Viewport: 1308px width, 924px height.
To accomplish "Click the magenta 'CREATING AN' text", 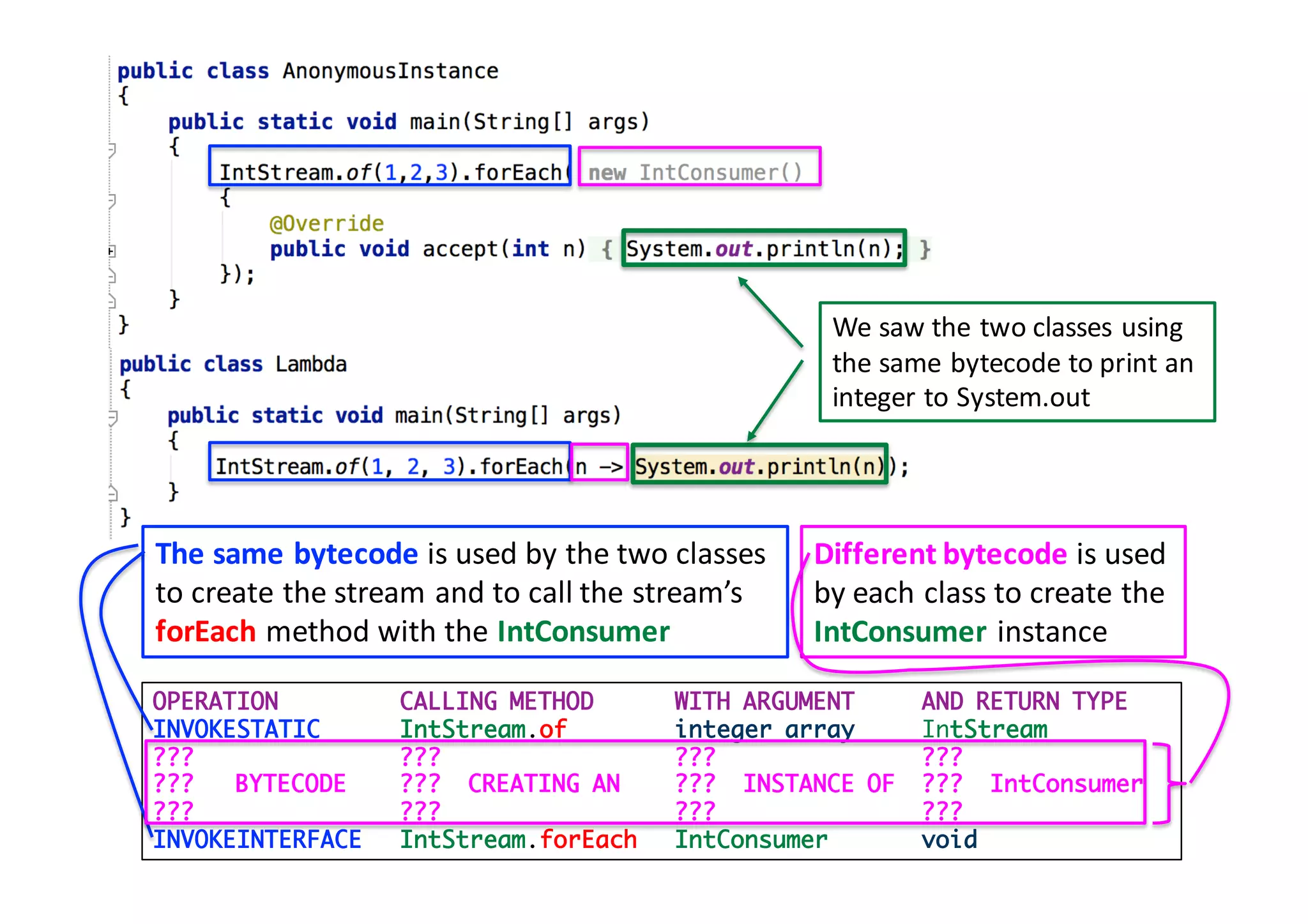I will tap(544, 784).
